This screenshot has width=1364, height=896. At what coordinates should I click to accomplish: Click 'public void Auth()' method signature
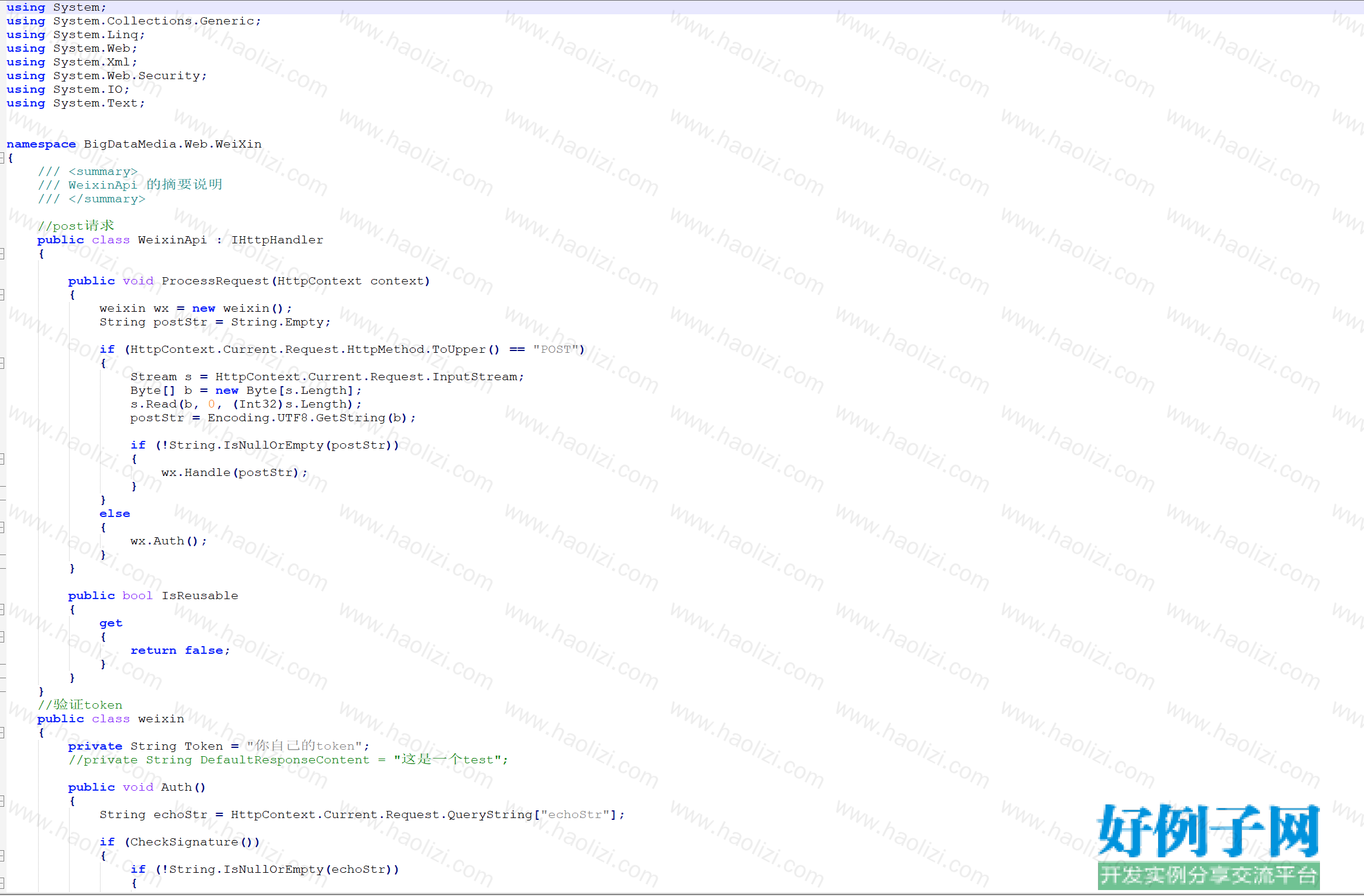[x=137, y=787]
